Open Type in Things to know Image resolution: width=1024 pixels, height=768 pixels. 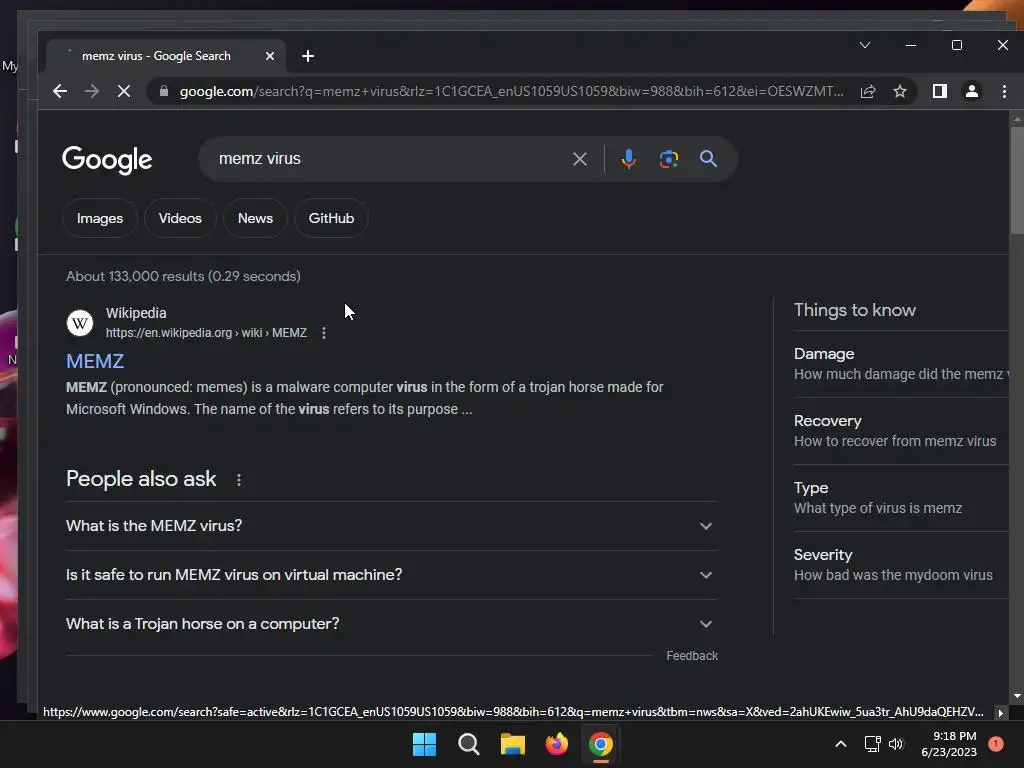tap(901, 498)
